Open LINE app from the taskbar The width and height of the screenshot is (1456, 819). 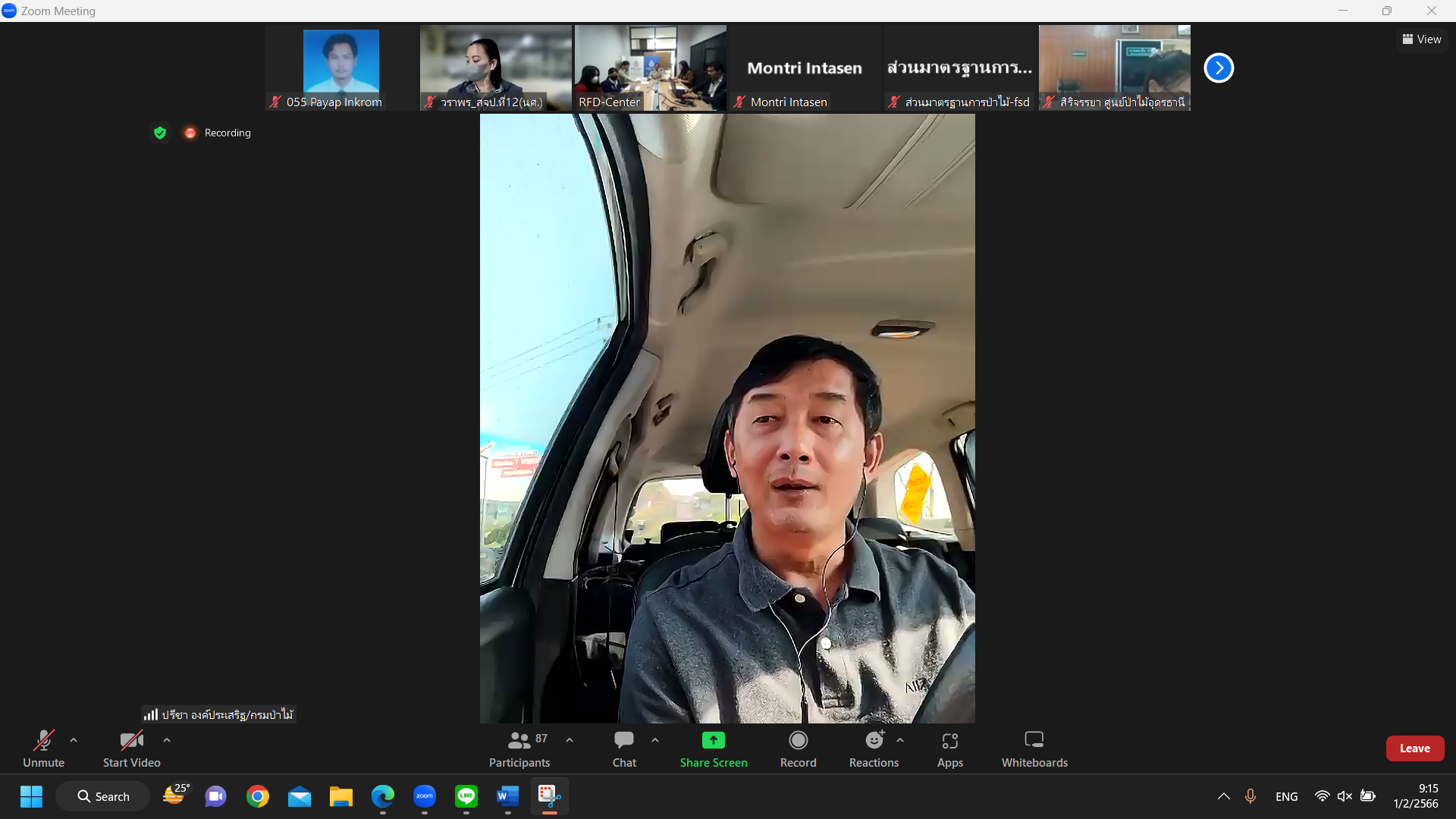point(466,796)
